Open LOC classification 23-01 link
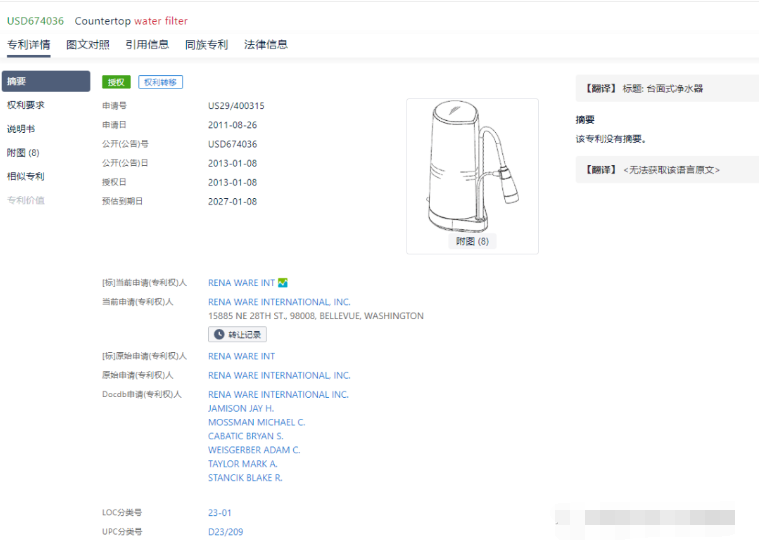 pos(220,513)
